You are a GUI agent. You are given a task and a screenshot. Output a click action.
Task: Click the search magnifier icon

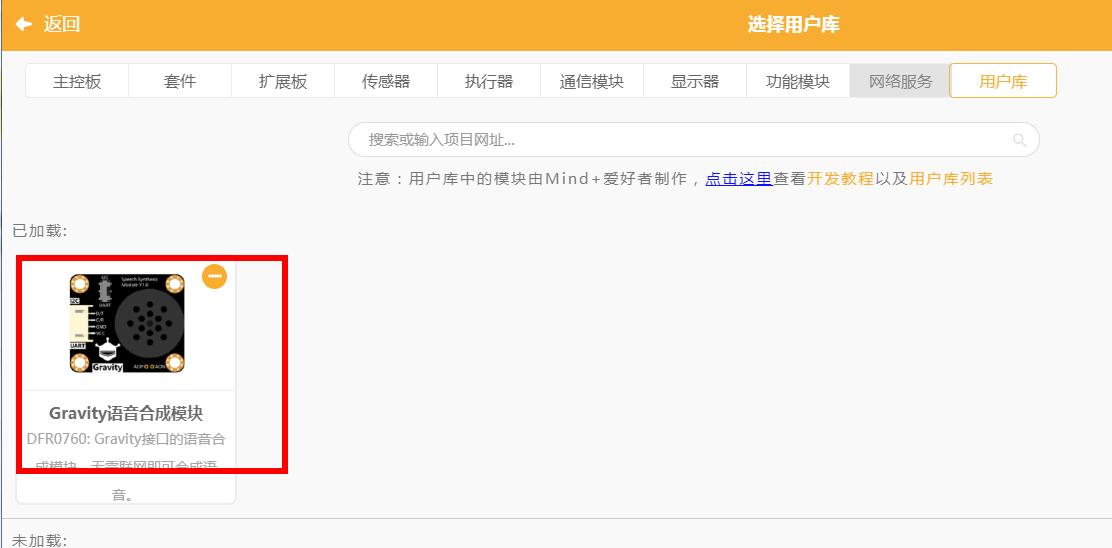(1019, 140)
